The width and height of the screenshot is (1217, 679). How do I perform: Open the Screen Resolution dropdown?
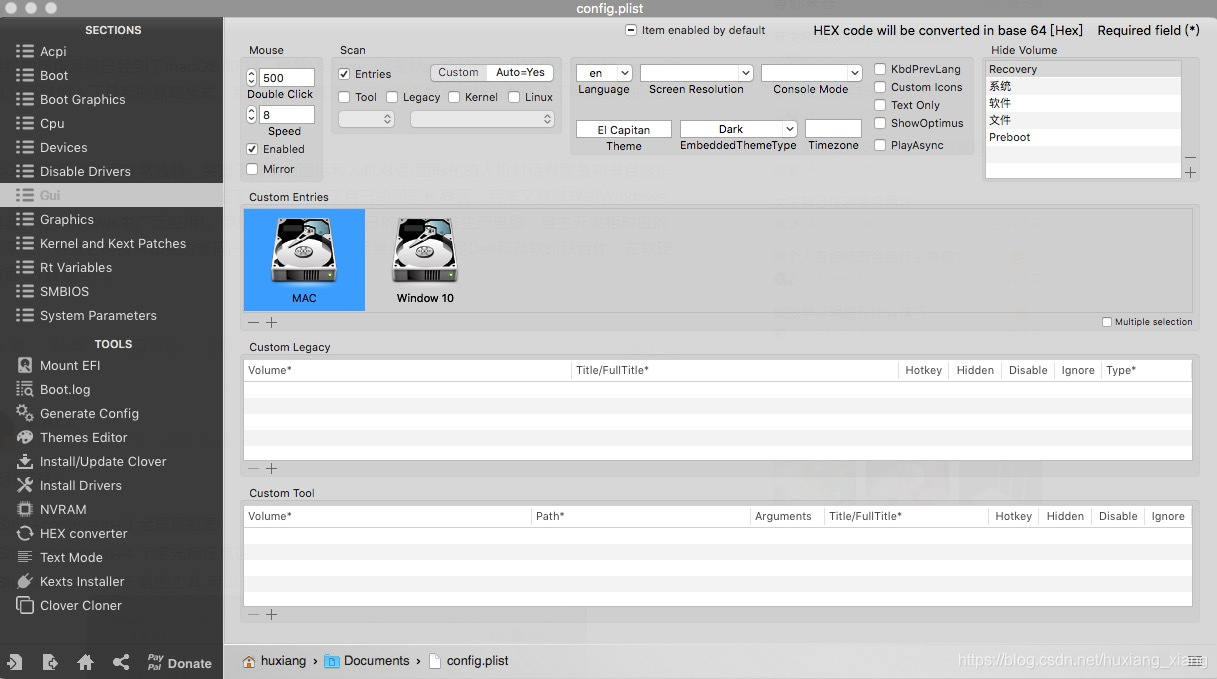(x=696, y=73)
